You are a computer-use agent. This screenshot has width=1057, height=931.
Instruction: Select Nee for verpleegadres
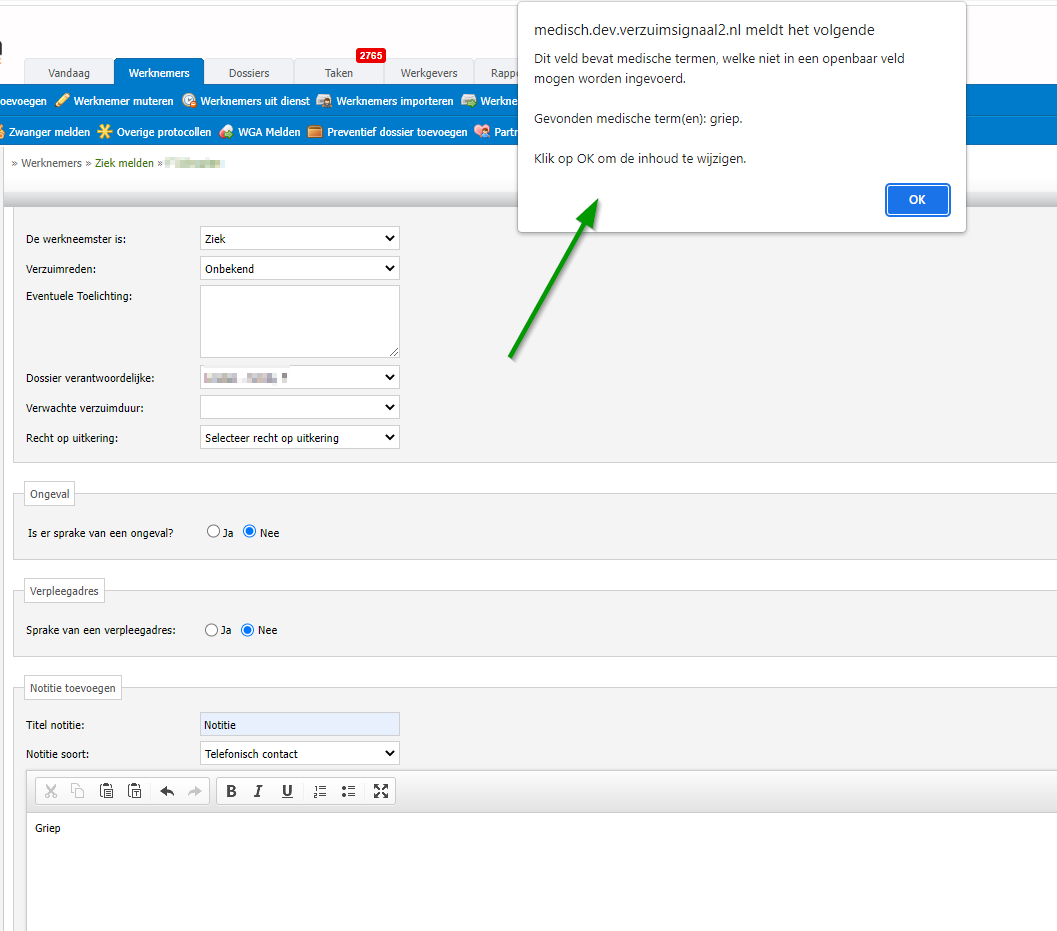(x=247, y=630)
